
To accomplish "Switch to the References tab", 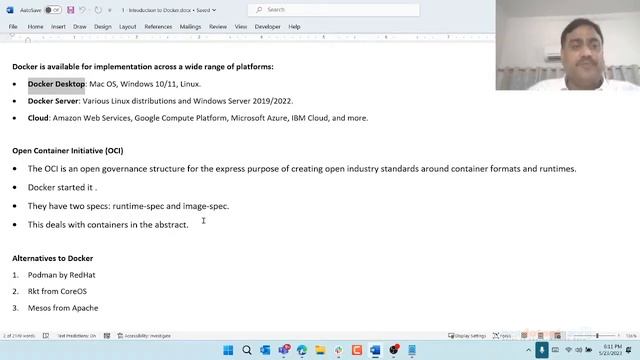I will (158, 27).
